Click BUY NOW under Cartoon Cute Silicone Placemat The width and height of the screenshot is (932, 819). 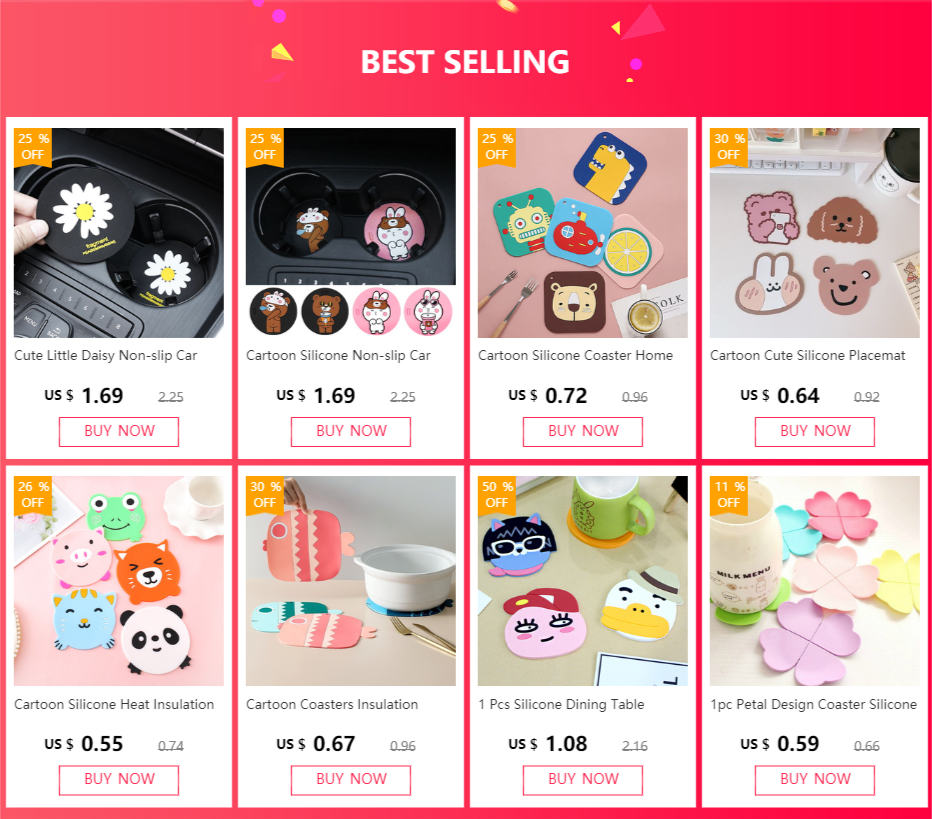[814, 431]
